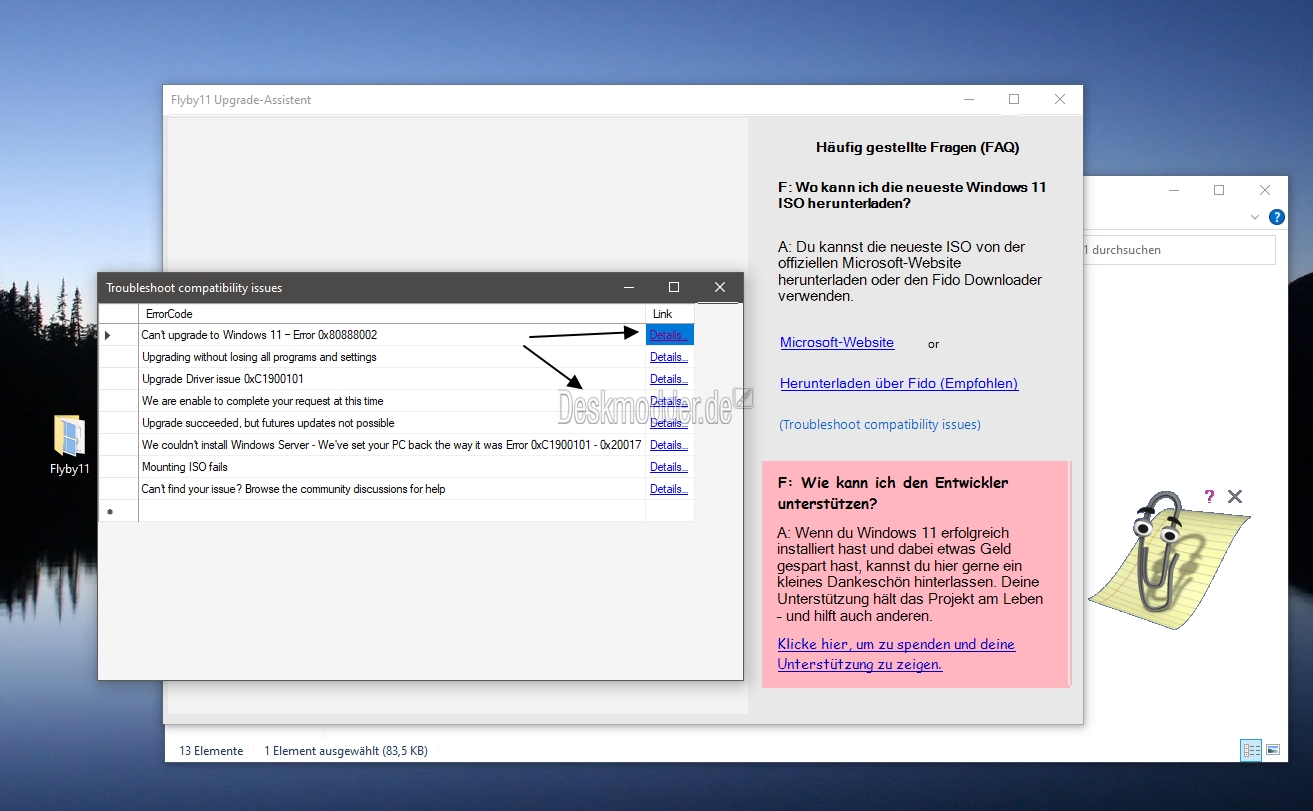
Task: Click the donation link 'Klicke hier, um zu spenden'
Action: coord(896,654)
